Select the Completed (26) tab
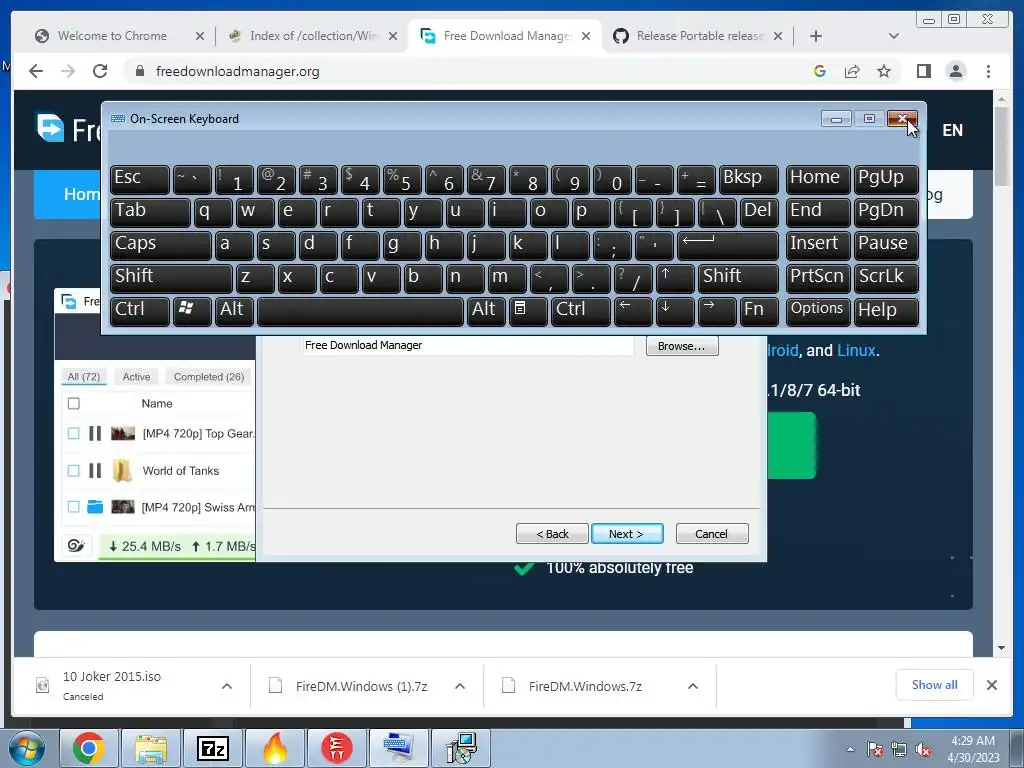 209,377
